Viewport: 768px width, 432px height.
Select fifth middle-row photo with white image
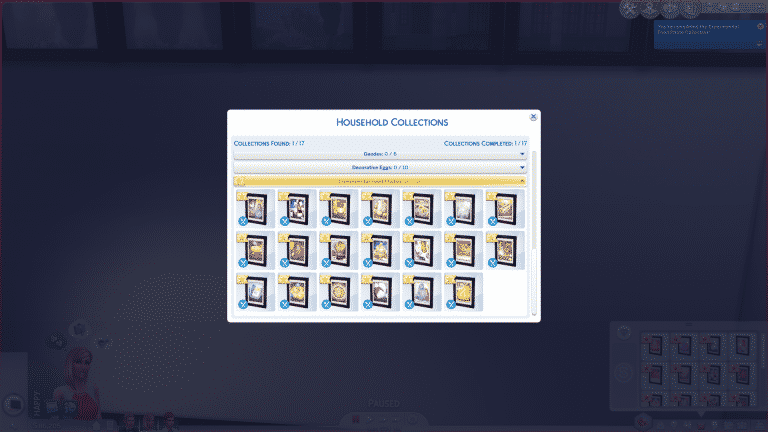pyautogui.click(x=422, y=250)
